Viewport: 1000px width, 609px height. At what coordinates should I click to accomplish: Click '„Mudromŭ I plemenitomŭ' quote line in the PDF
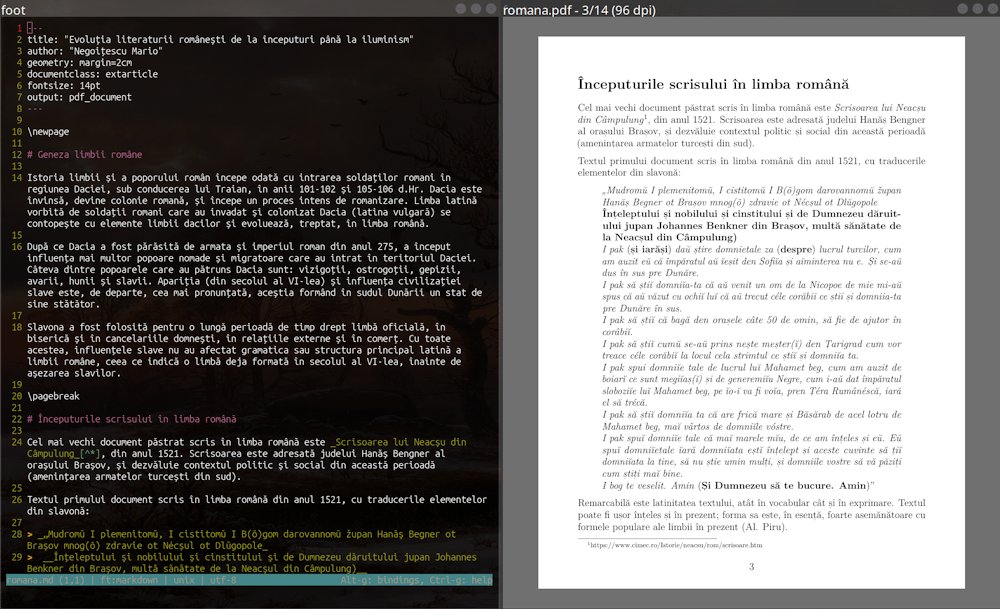tap(752, 191)
